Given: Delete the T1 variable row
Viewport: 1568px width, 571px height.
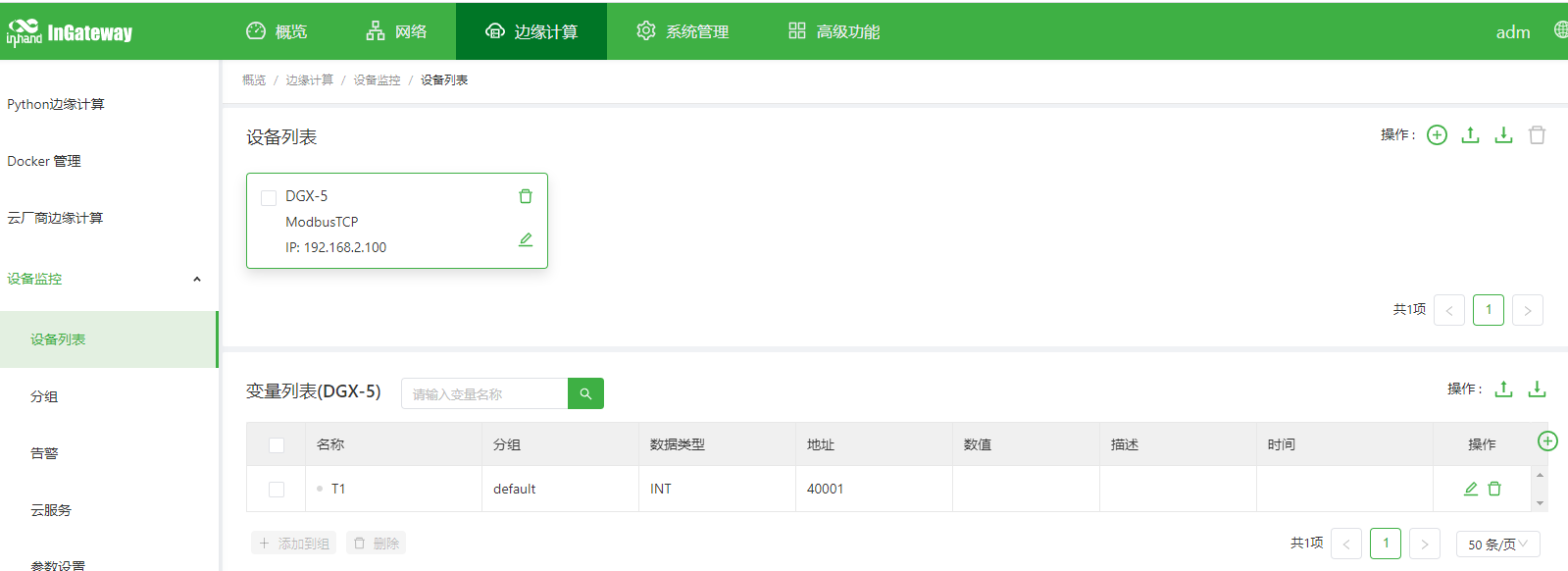Looking at the screenshot, I should coord(1494,489).
